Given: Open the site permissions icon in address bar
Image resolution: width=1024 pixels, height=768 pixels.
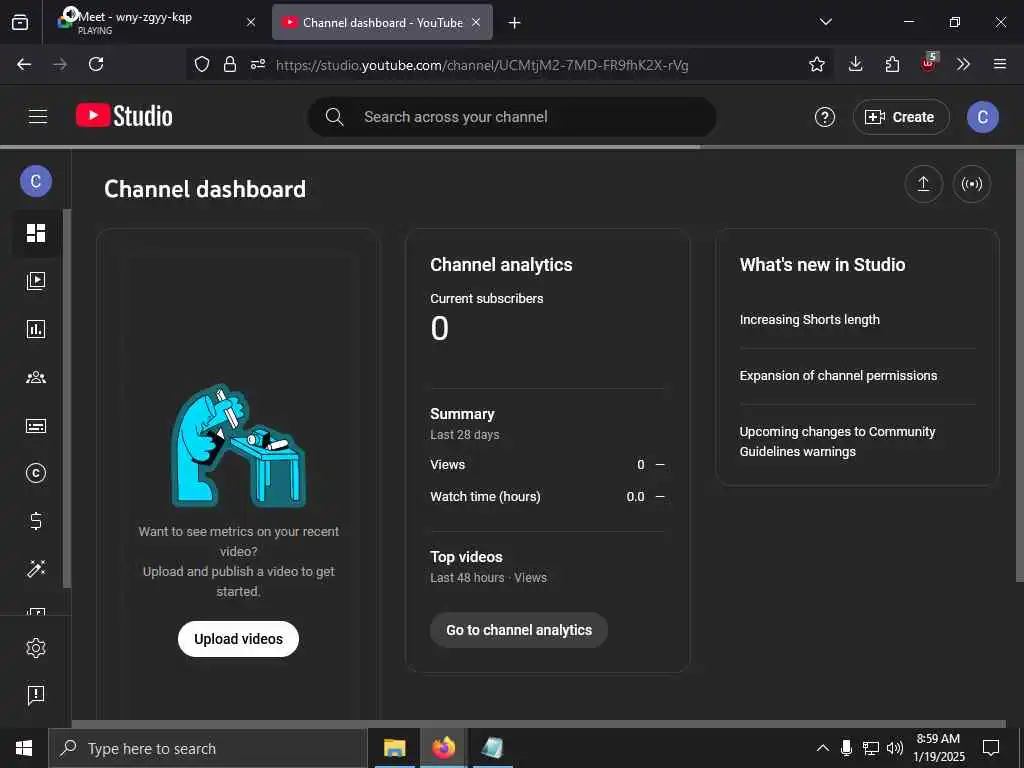Looking at the screenshot, I should [x=258, y=64].
